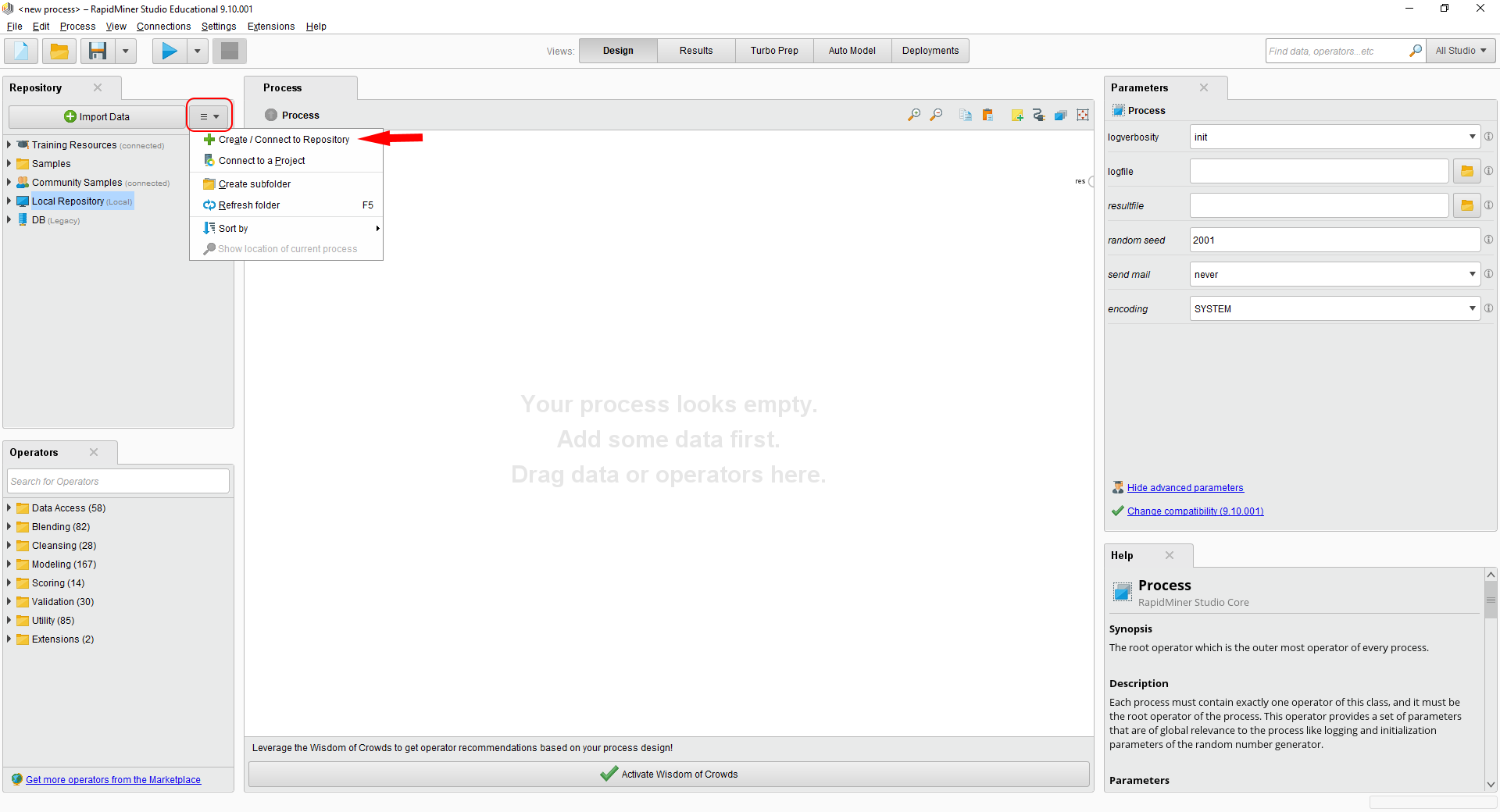Click the save process disk icon
1500x812 pixels.
(x=98, y=52)
